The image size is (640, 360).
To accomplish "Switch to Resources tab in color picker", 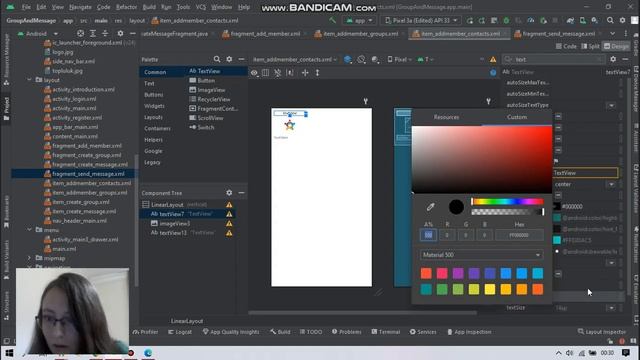I will (x=446, y=117).
